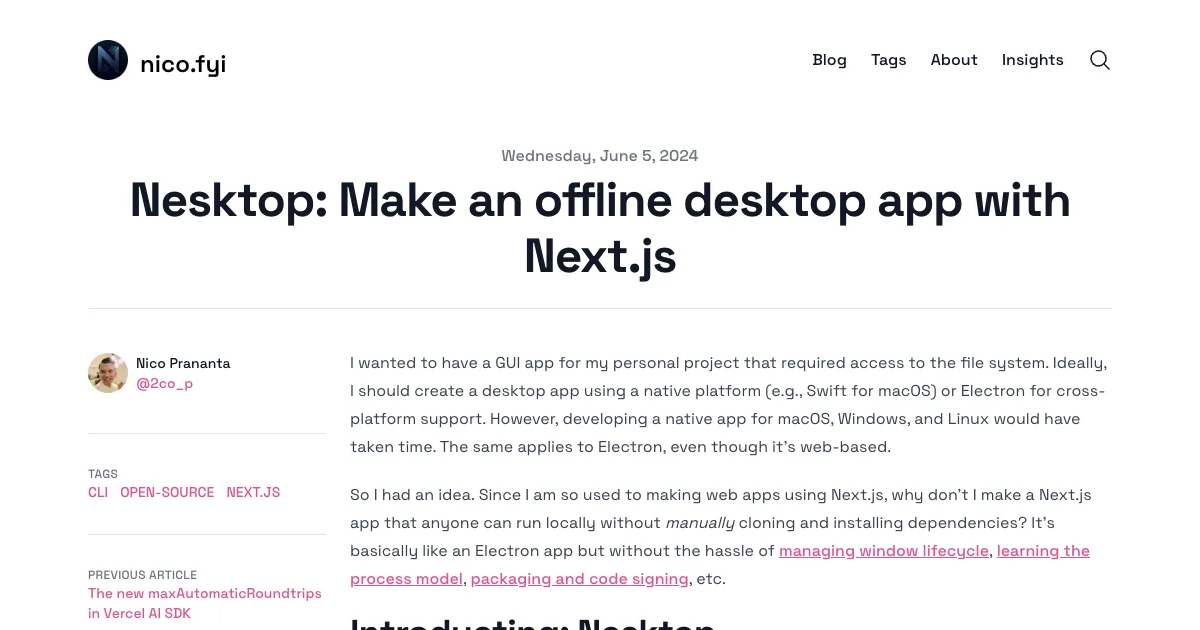Image resolution: width=1200 pixels, height=630 pixels.
Task: Filter by the OPEN-SOURCE tag
Action: click(x=167, y=492)
